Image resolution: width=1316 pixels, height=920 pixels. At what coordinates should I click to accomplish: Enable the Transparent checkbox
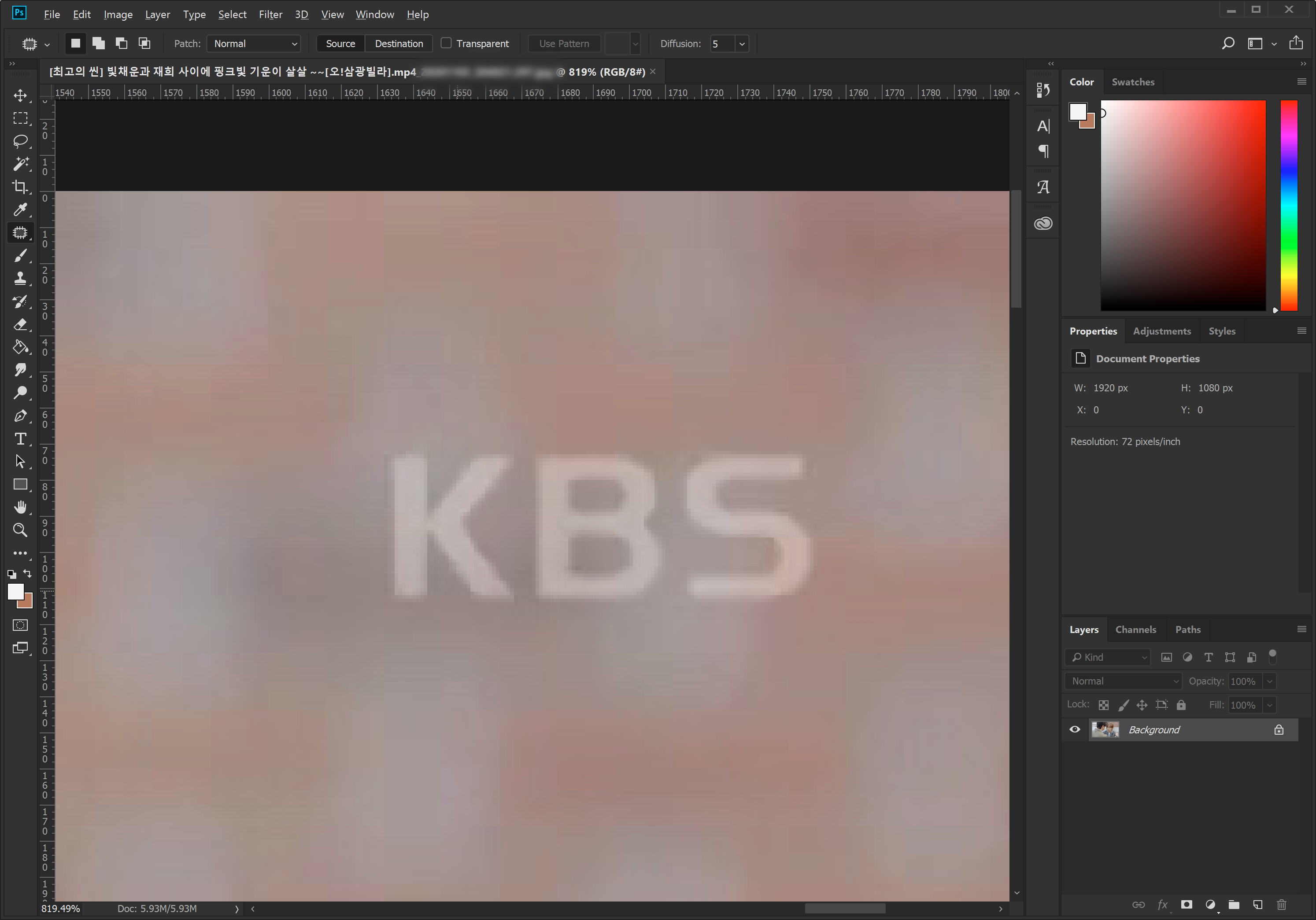pyautogui.click(x=446, y=44)
